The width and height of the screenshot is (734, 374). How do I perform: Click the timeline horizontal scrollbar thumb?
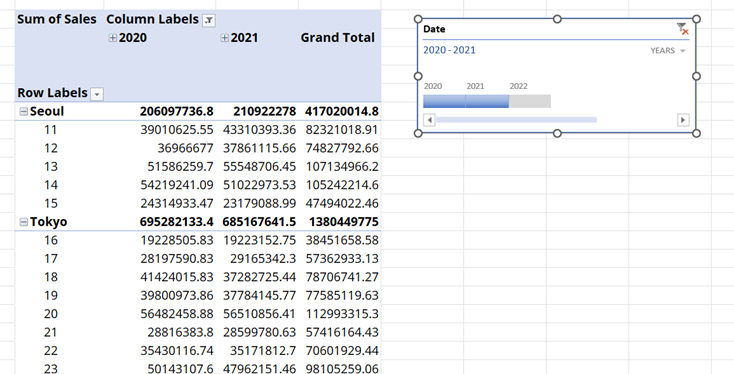coord(516,120)
